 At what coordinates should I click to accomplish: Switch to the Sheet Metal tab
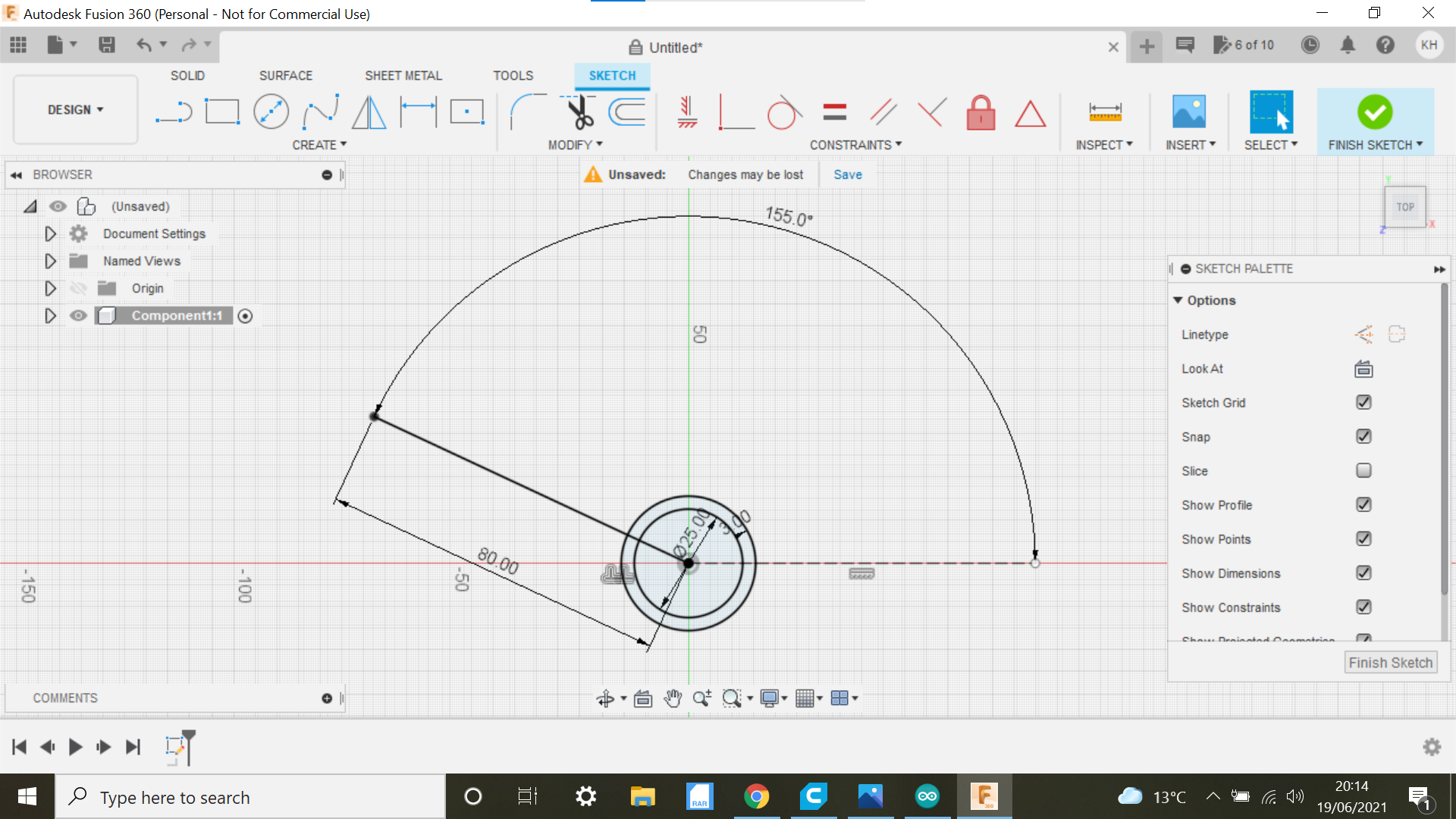pyautogui.click(x=403, y=75)
